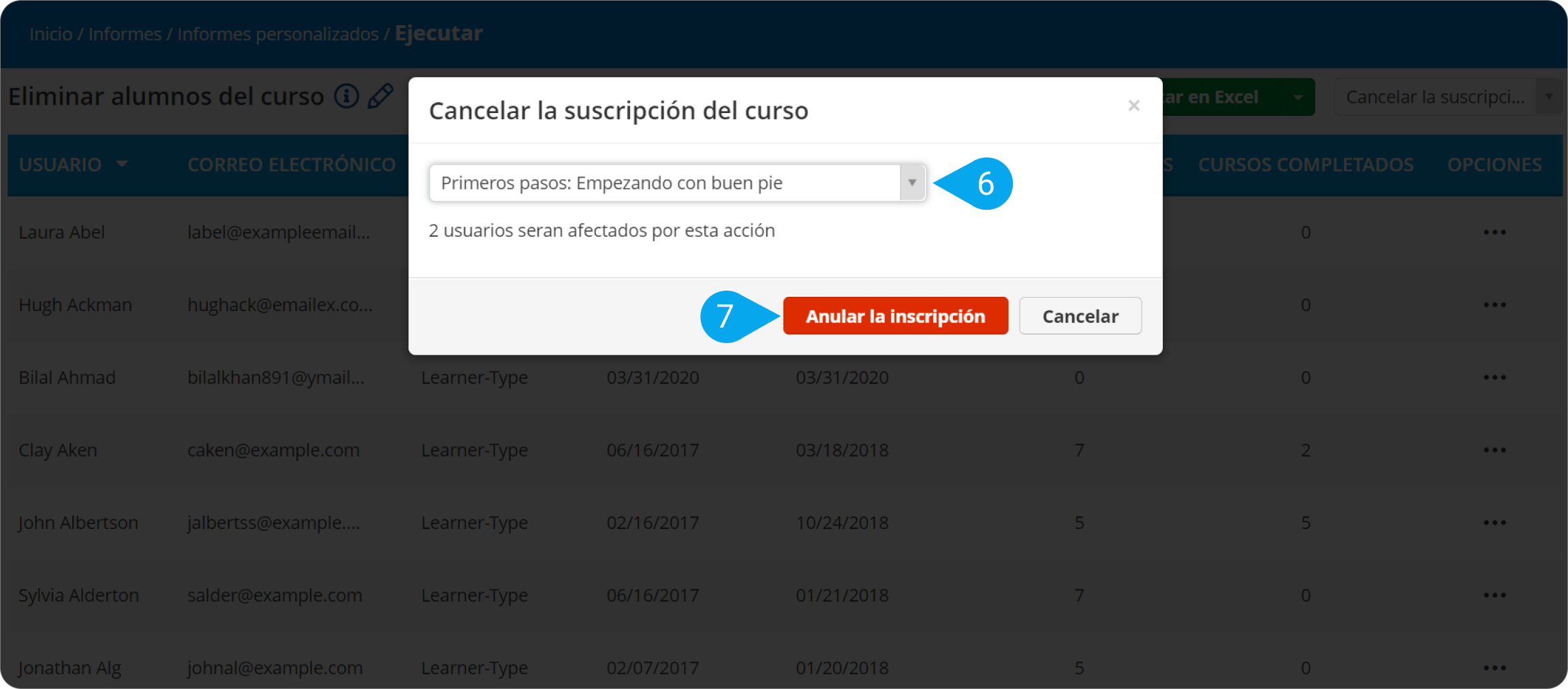
Task: Select user John Albertson
Action: point(78,523)
